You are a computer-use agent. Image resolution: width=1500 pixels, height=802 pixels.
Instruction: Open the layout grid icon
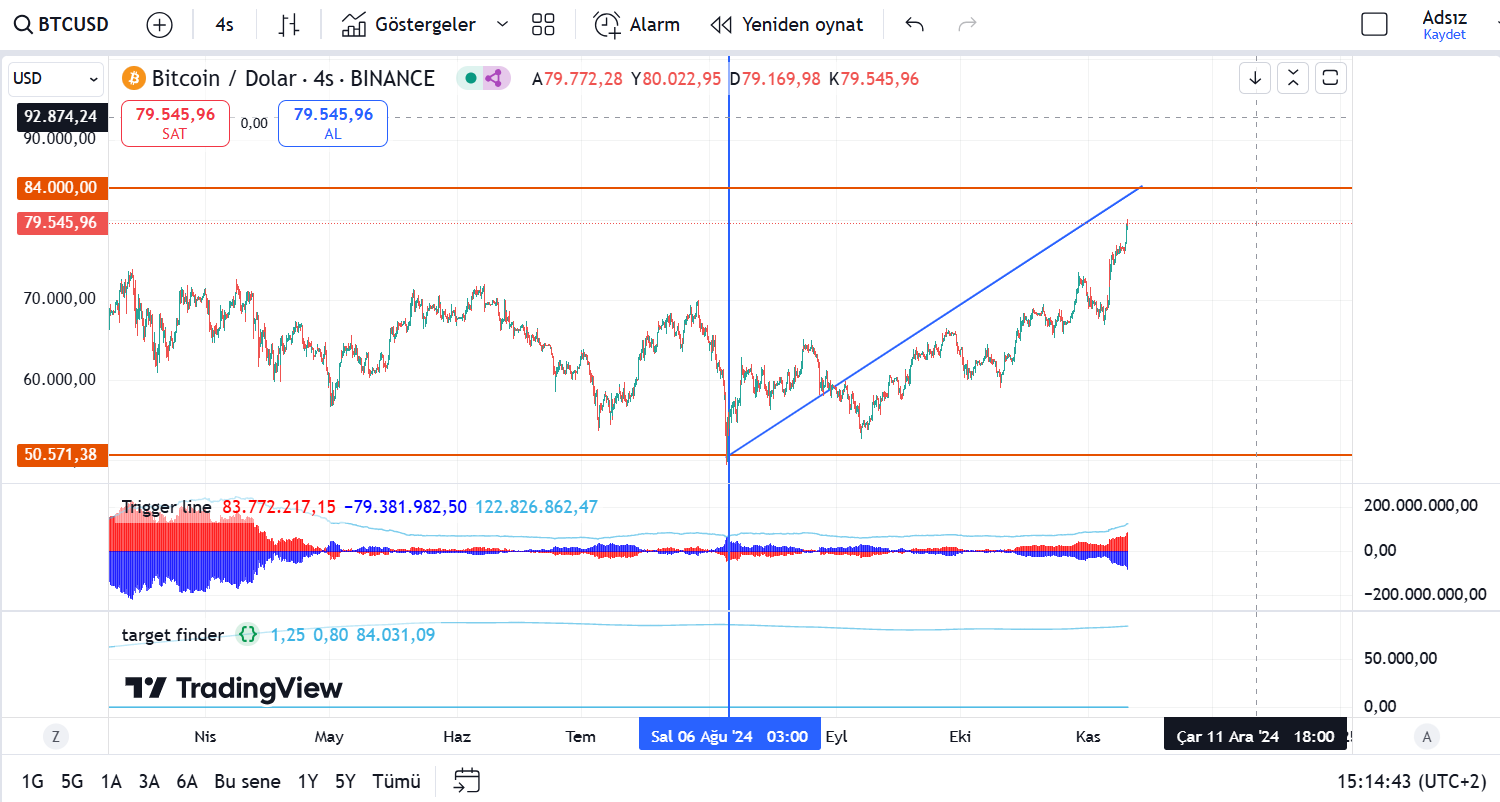[543, 25]
